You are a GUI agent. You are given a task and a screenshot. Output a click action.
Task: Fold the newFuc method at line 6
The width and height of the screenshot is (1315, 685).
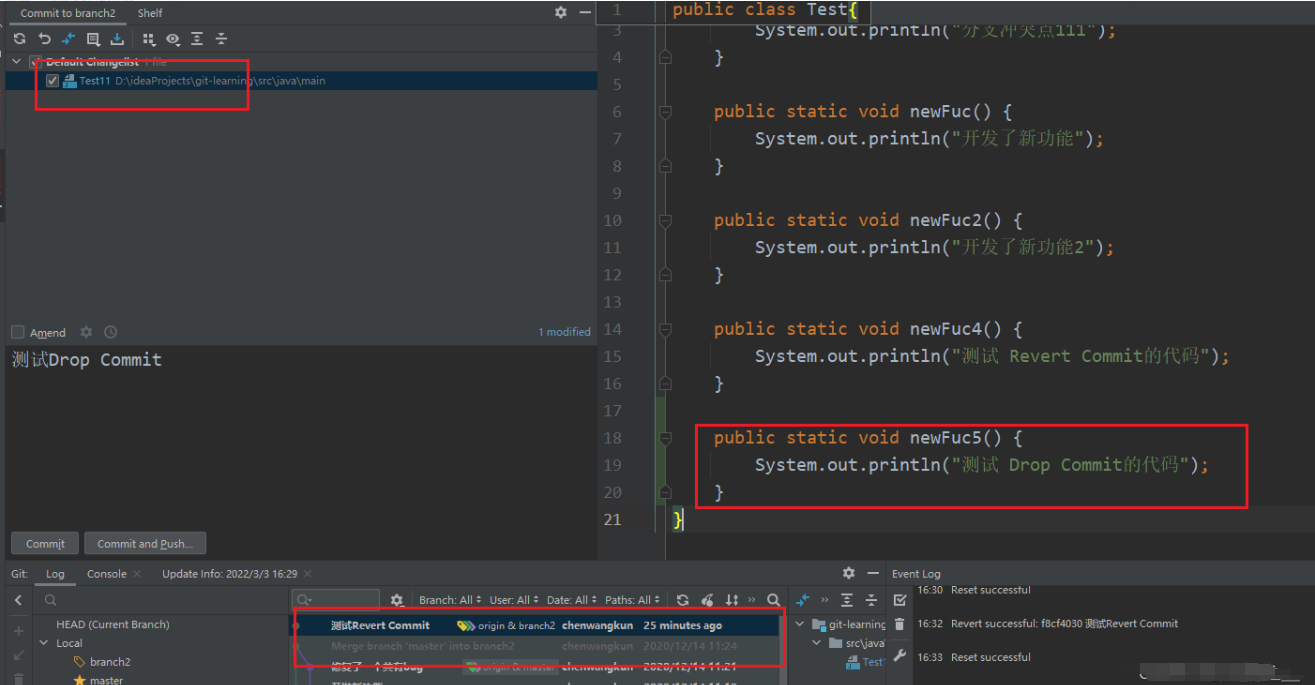665,112
